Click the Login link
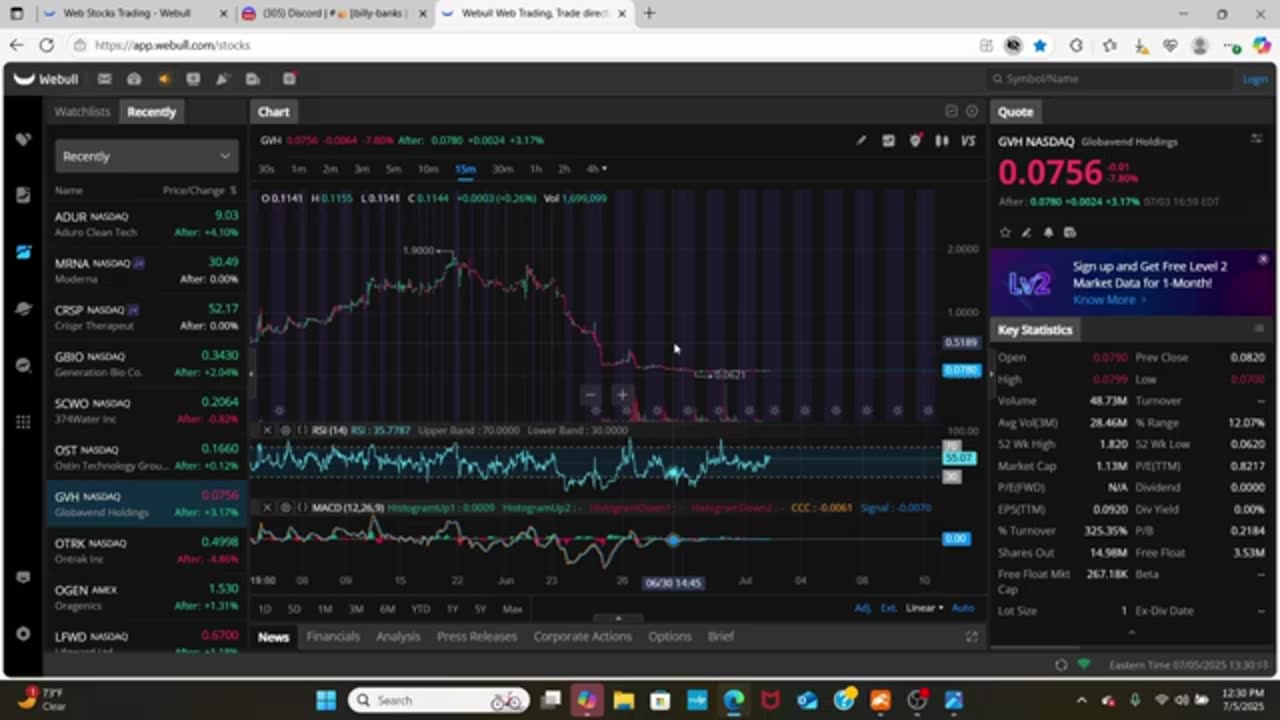This screenshot has height=720, width=1280. pos(1255,79)
